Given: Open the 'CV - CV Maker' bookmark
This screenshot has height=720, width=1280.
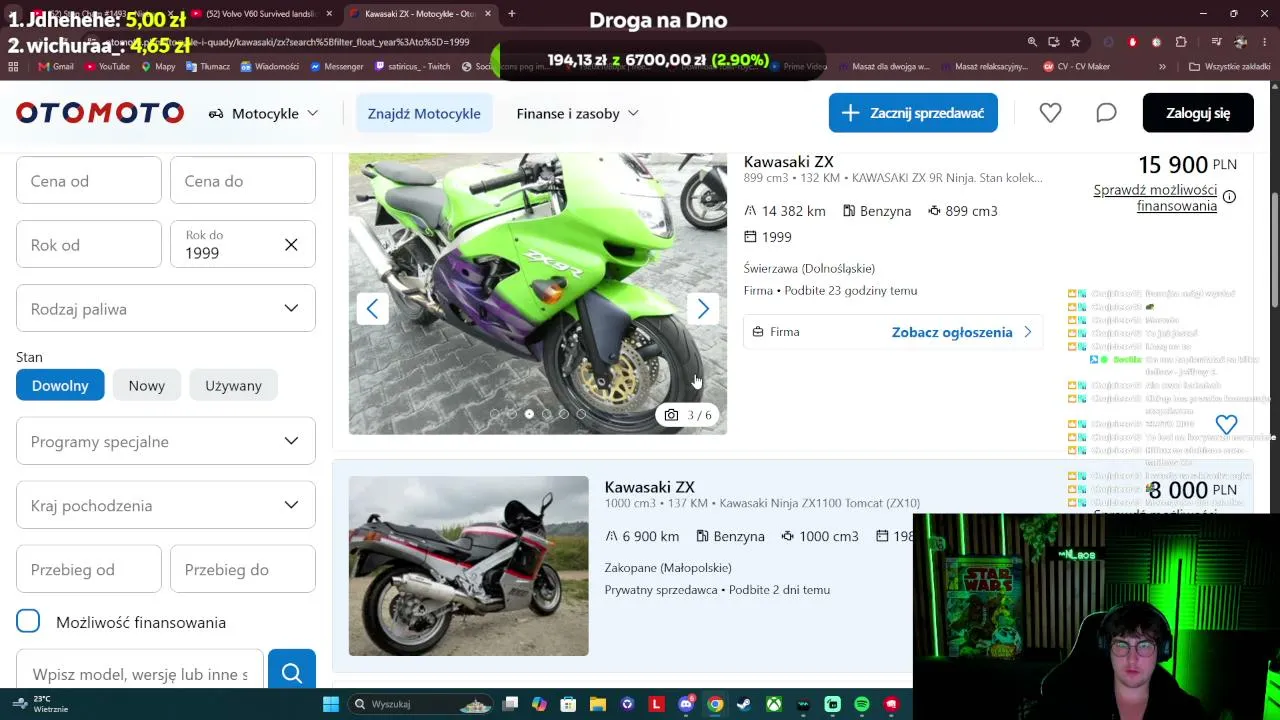Looking at the screenshot, I should pos(1076,67).
